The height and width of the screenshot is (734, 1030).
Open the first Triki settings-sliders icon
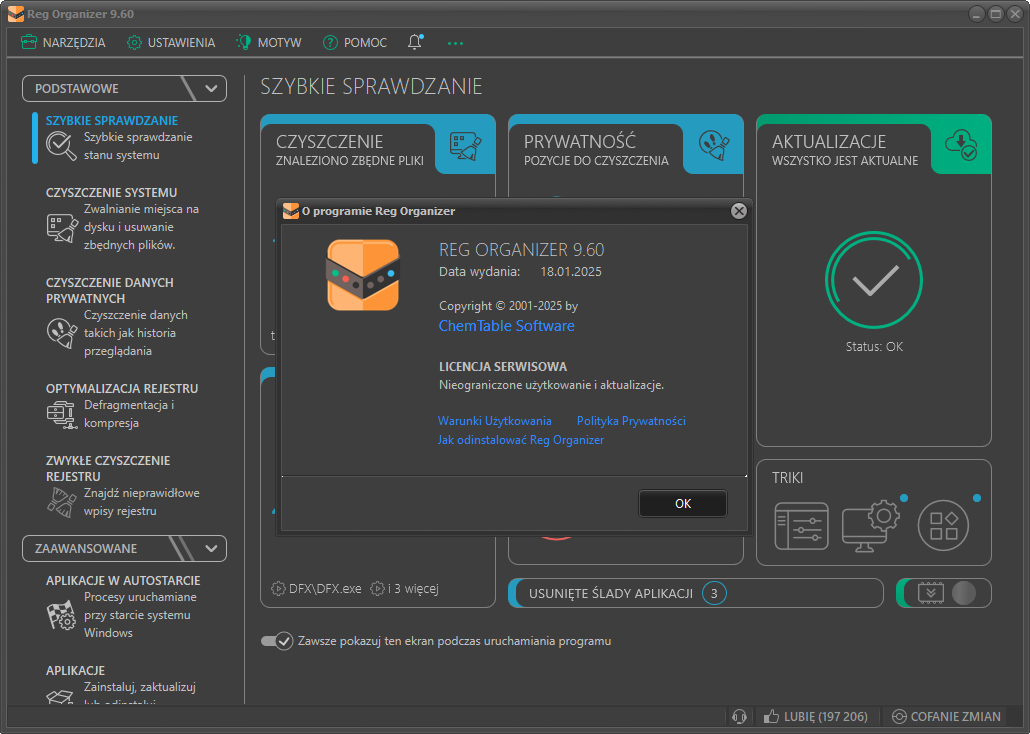(801, 526)
